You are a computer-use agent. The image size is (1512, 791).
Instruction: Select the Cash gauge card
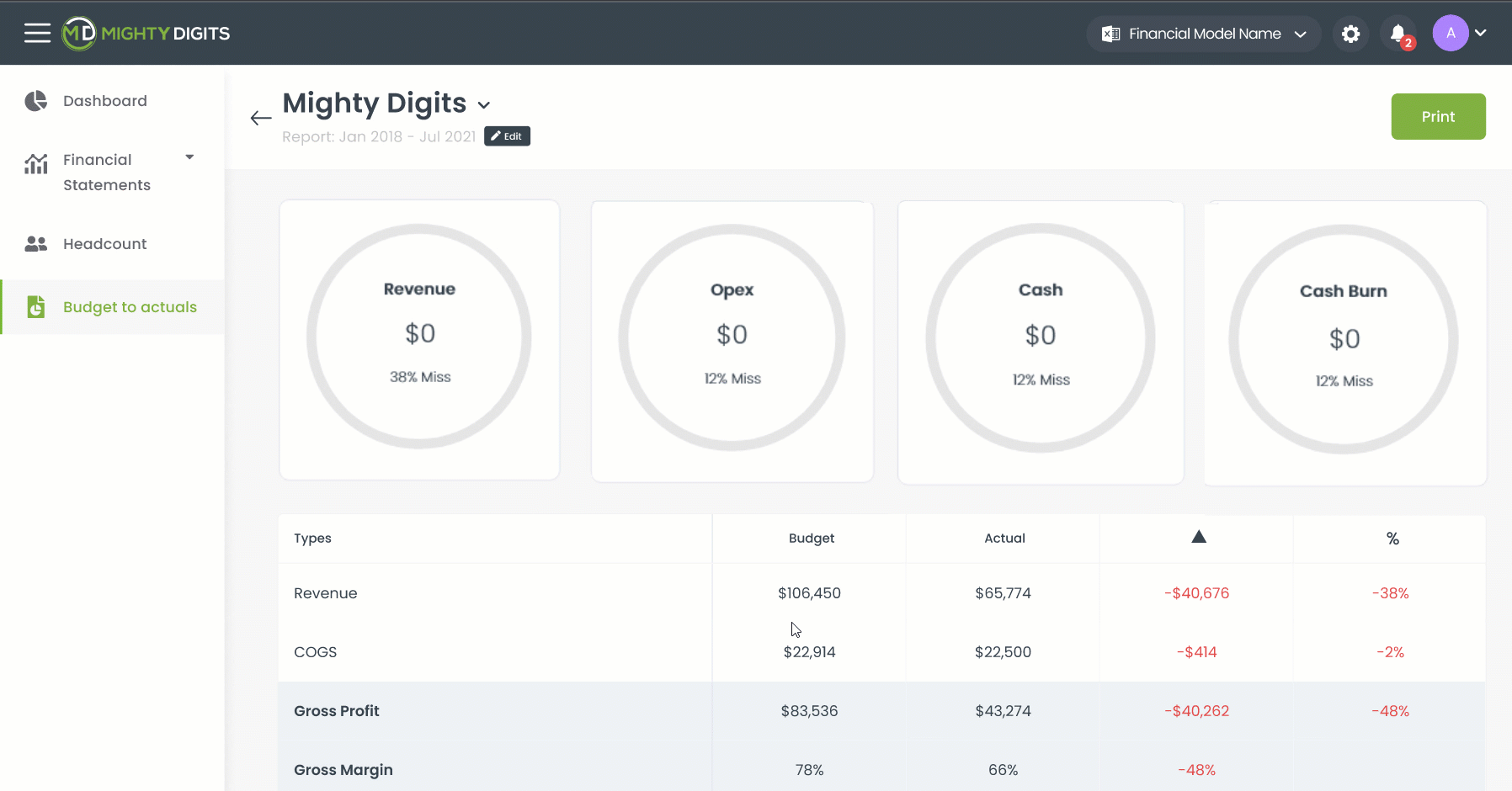1041,342
